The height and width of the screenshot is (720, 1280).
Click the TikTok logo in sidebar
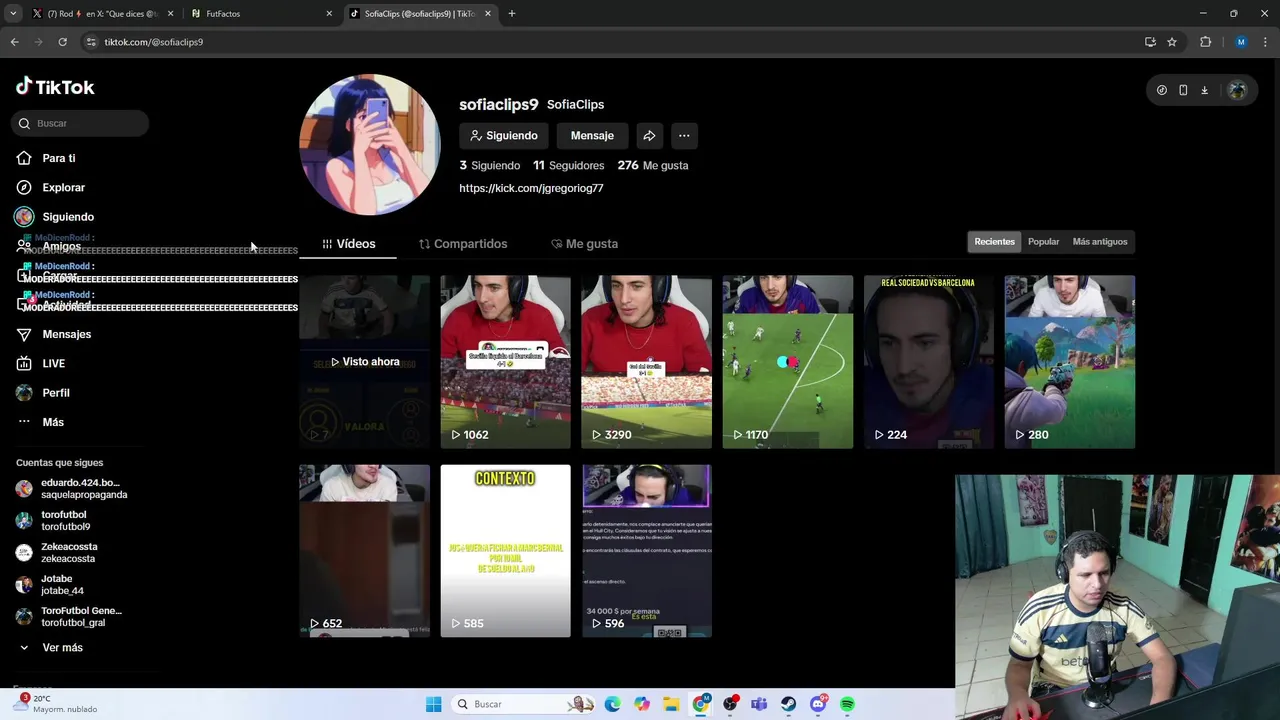(x=55, y=87)
